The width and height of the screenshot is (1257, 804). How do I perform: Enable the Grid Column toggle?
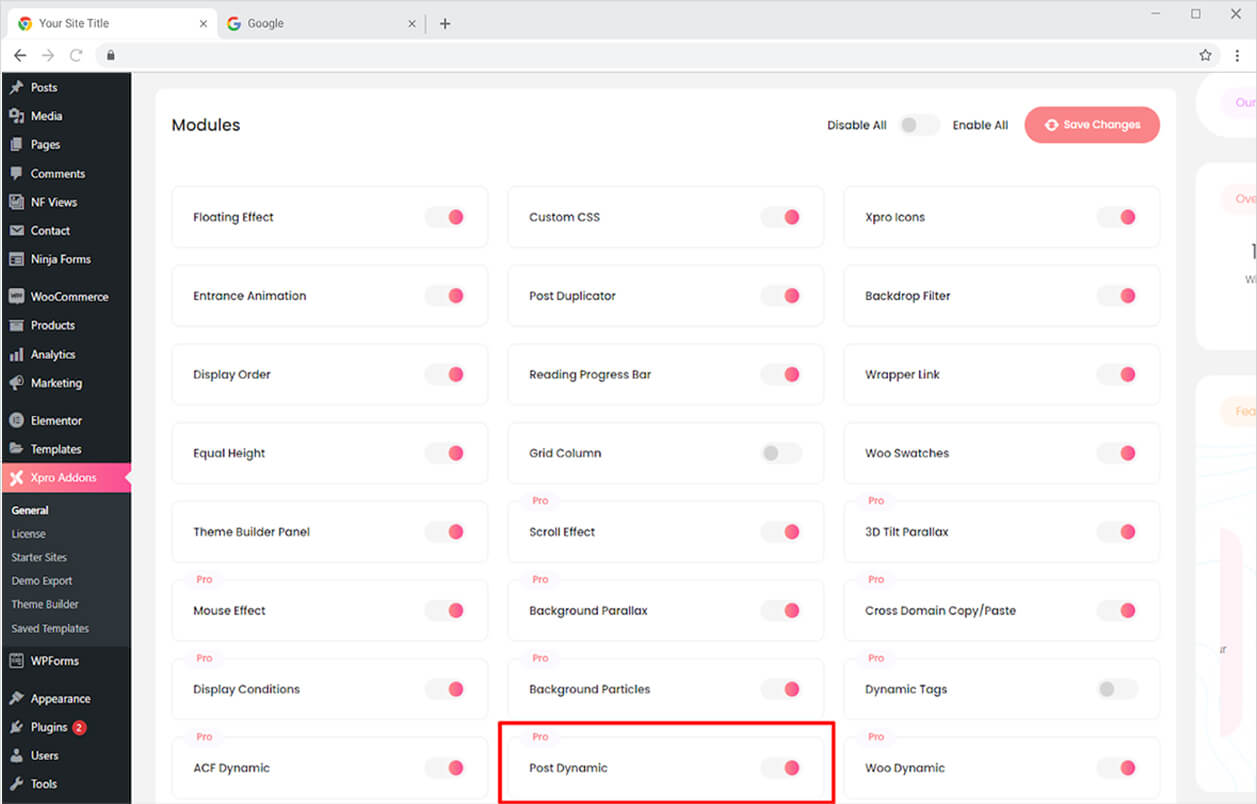point(781,453)
